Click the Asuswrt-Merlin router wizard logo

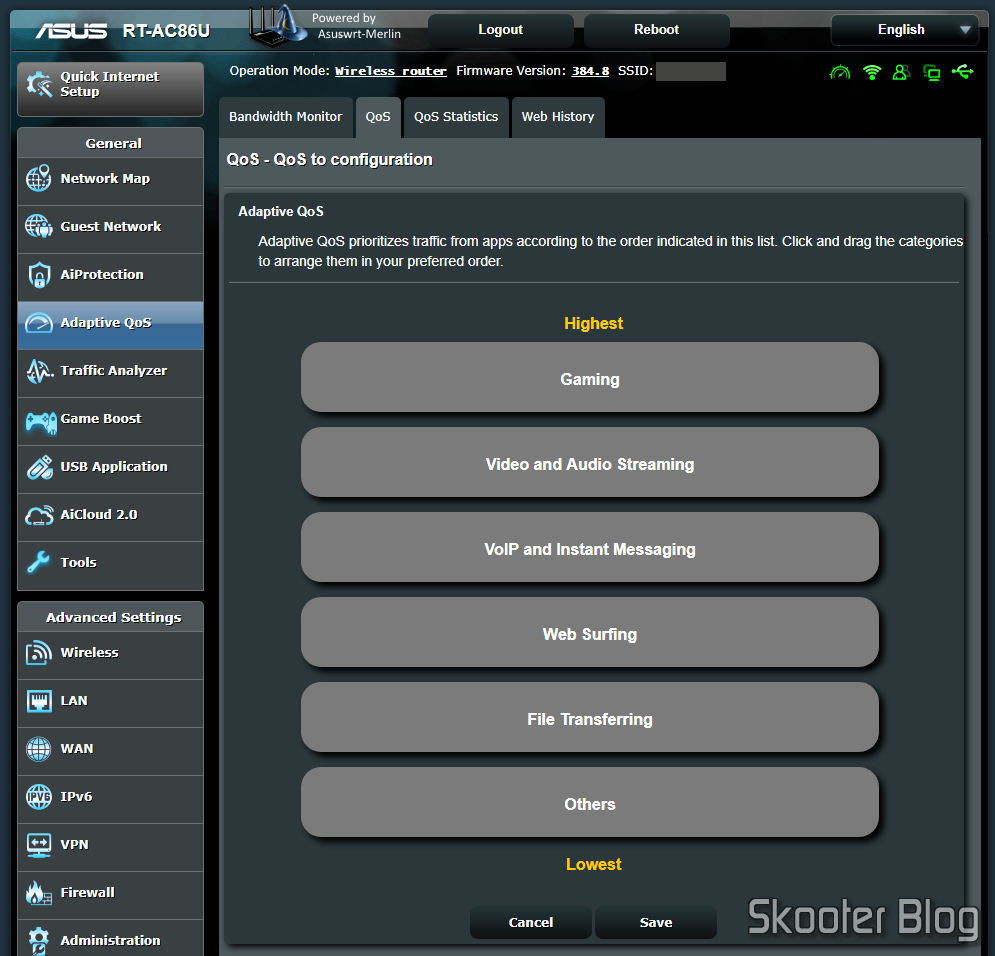[277, 25]
